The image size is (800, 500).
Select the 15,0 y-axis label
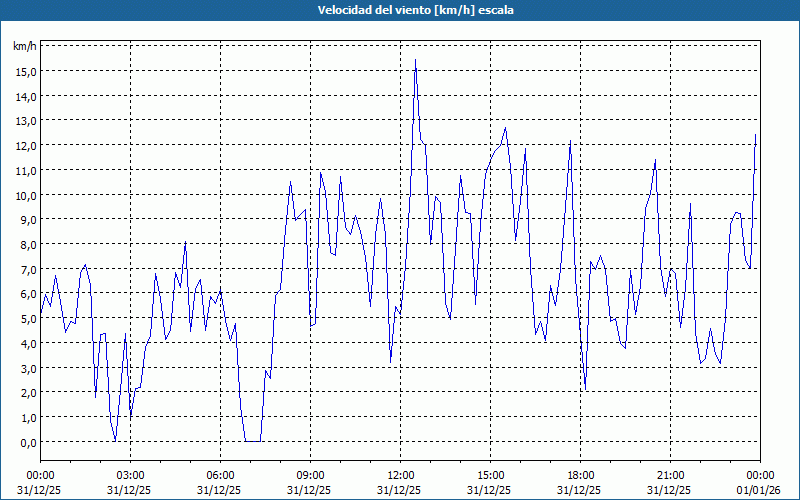pyautogui.click(x=26, y=72)
